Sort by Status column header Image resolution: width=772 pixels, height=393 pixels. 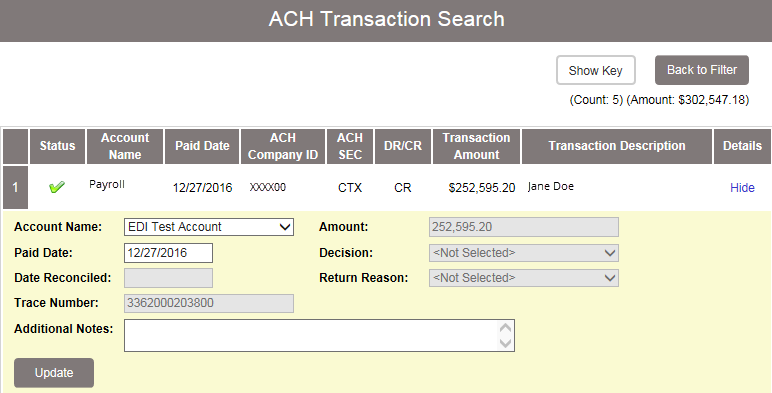pyautogui.click(x=58, y=146)
